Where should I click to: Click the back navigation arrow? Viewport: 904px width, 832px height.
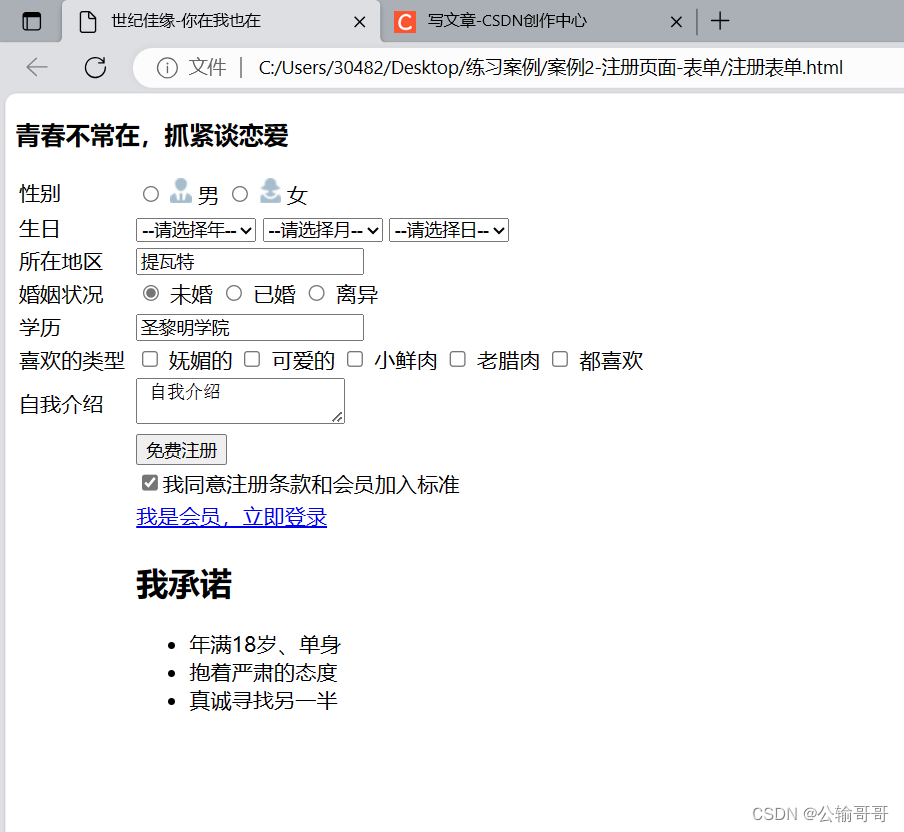[36, 67]
